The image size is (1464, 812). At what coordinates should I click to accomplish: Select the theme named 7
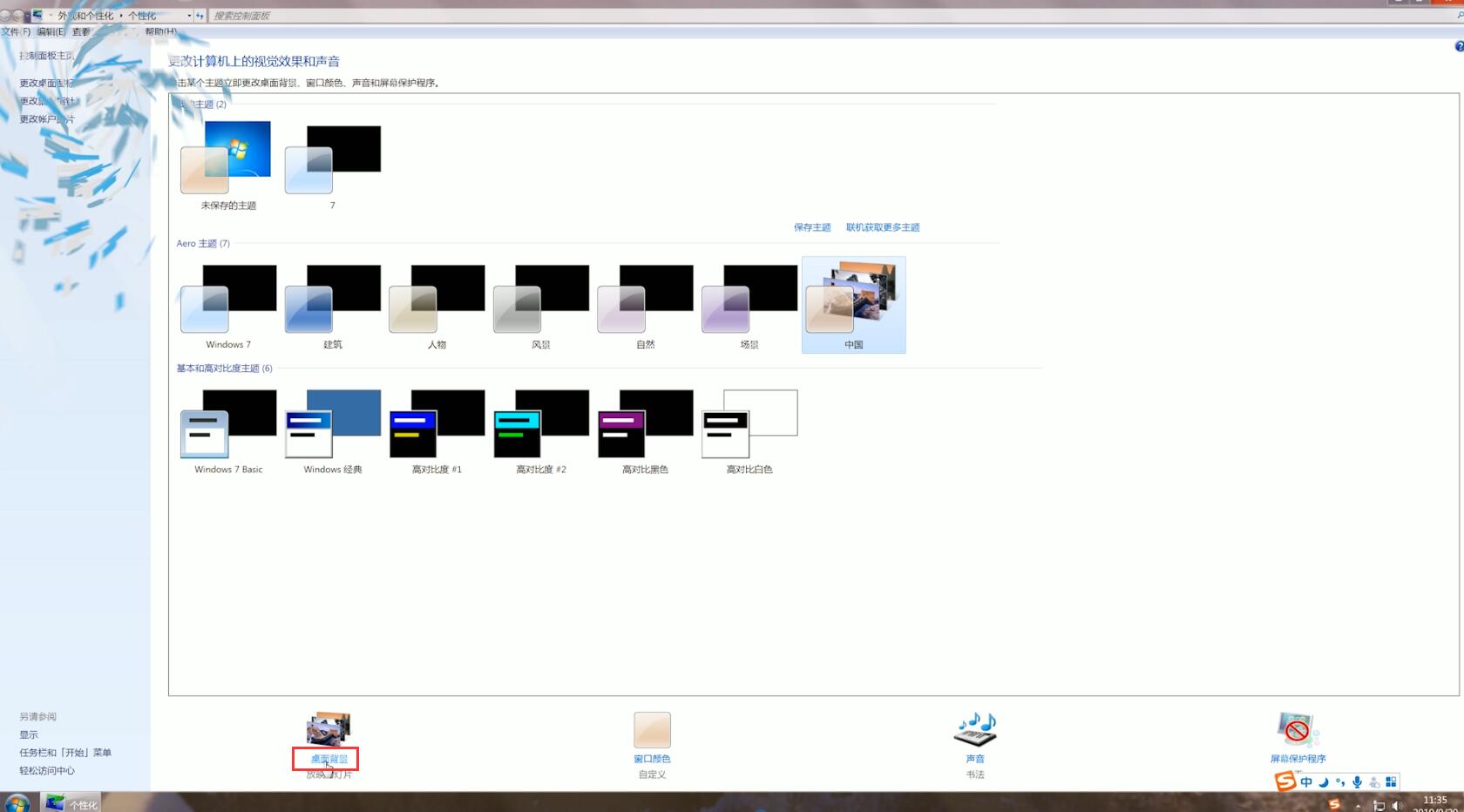(333, 166)
